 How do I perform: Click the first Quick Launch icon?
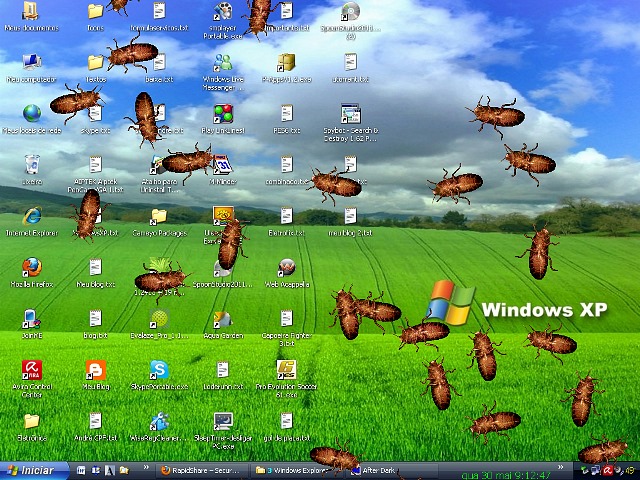(x=81, y=471)
